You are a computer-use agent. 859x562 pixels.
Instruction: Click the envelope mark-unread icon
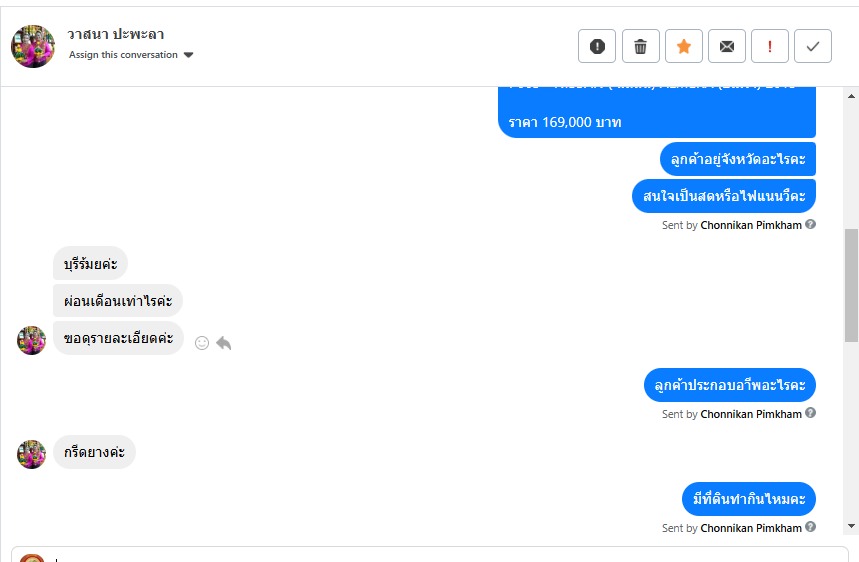coord(727,46)
